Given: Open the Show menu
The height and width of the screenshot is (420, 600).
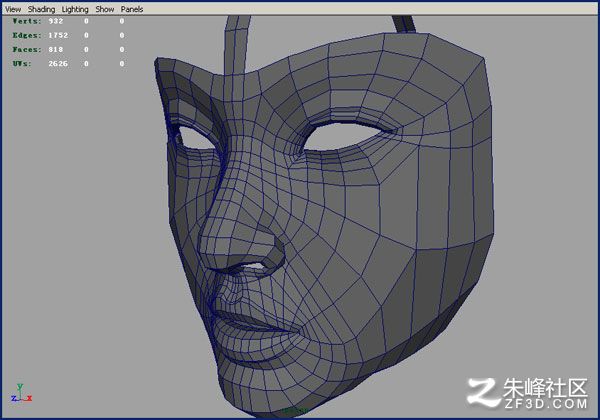Looking at the screenshot, I should click(x=104, y=9).
